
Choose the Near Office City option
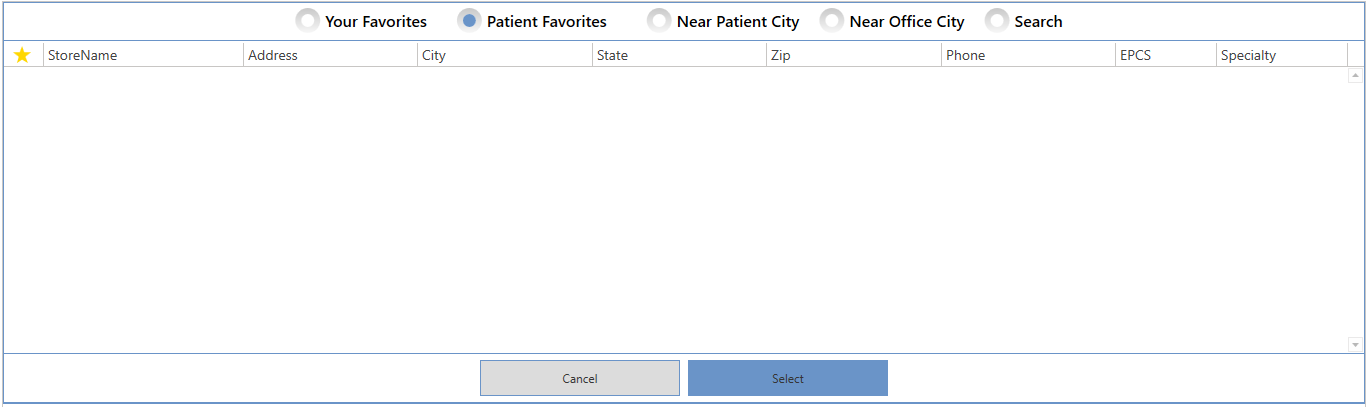pos(832,21)
